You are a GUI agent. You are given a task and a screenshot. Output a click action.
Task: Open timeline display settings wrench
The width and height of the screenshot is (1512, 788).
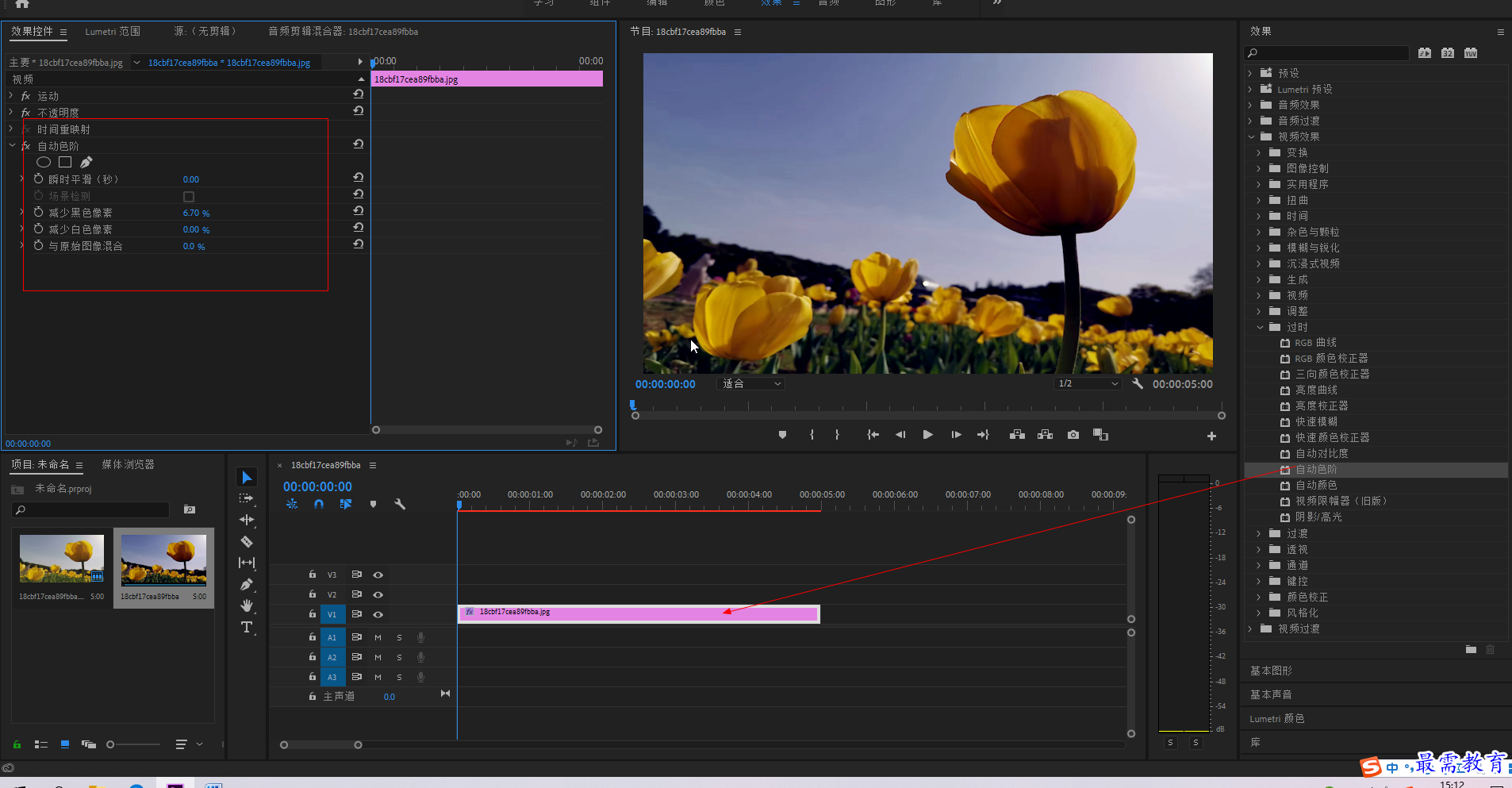(400, 504)
